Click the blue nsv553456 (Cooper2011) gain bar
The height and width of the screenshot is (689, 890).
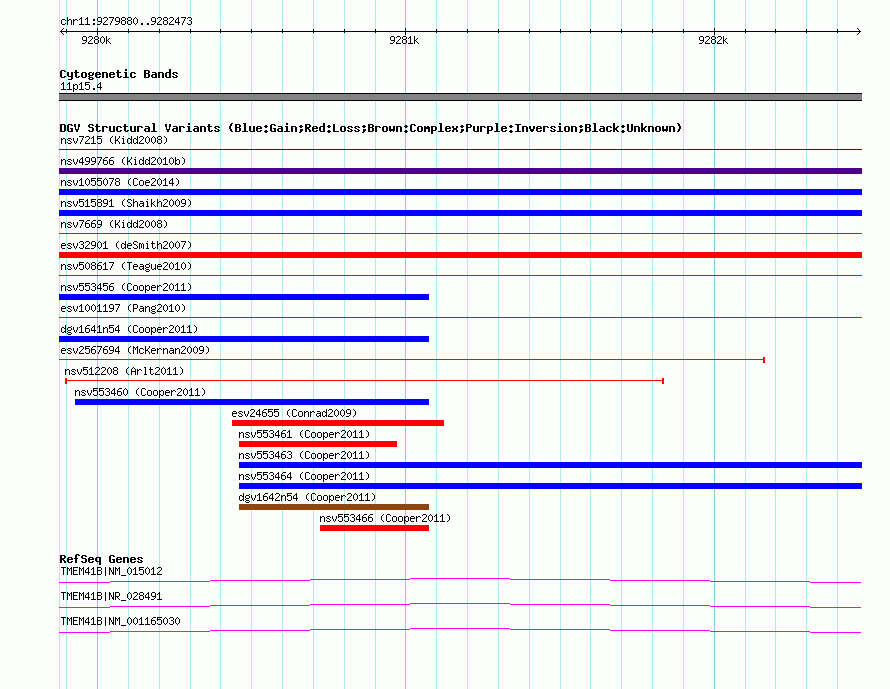click(x=244, y=297)
